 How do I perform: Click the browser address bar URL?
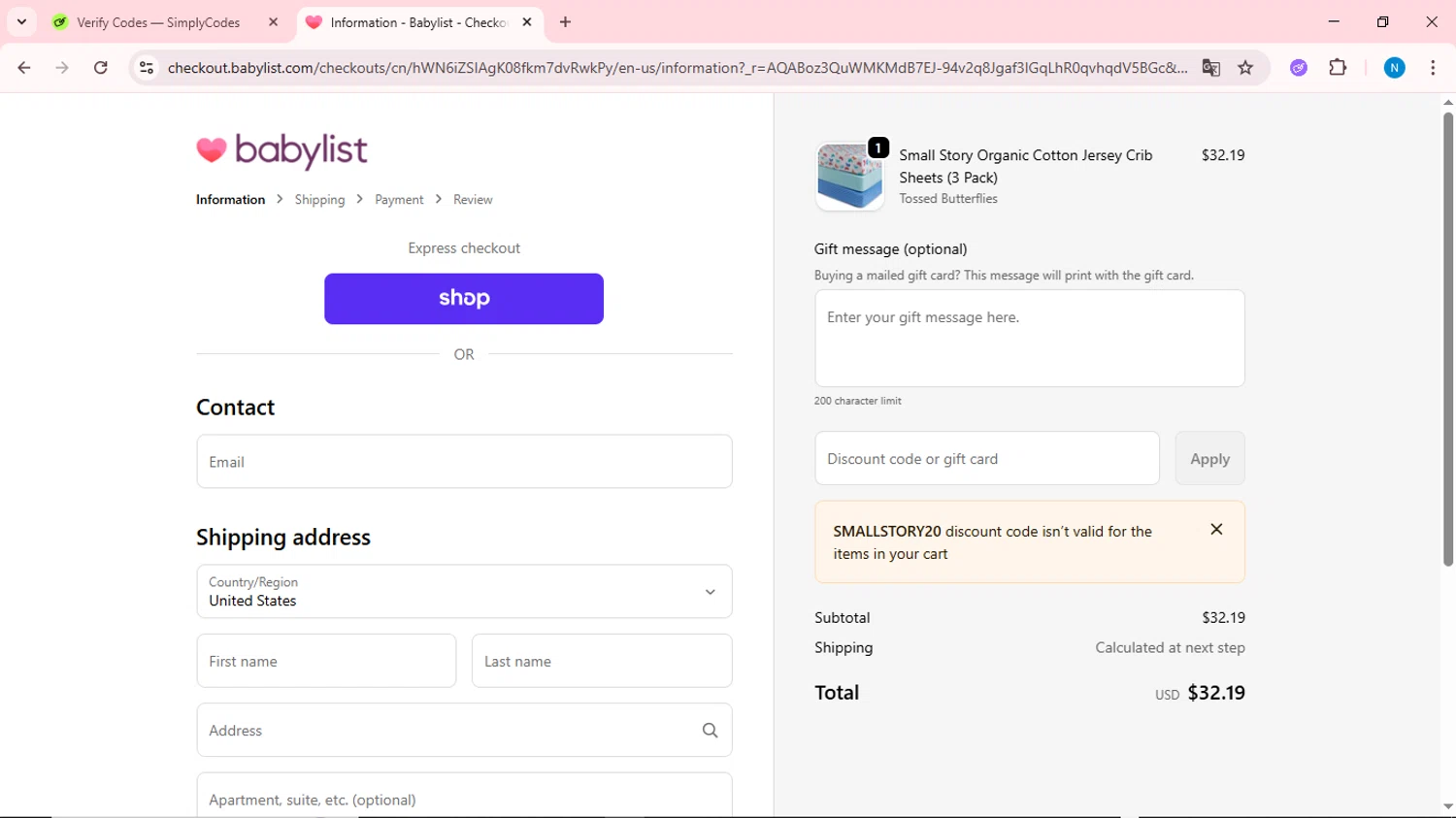pyautogui.click(x=677, y=68)
